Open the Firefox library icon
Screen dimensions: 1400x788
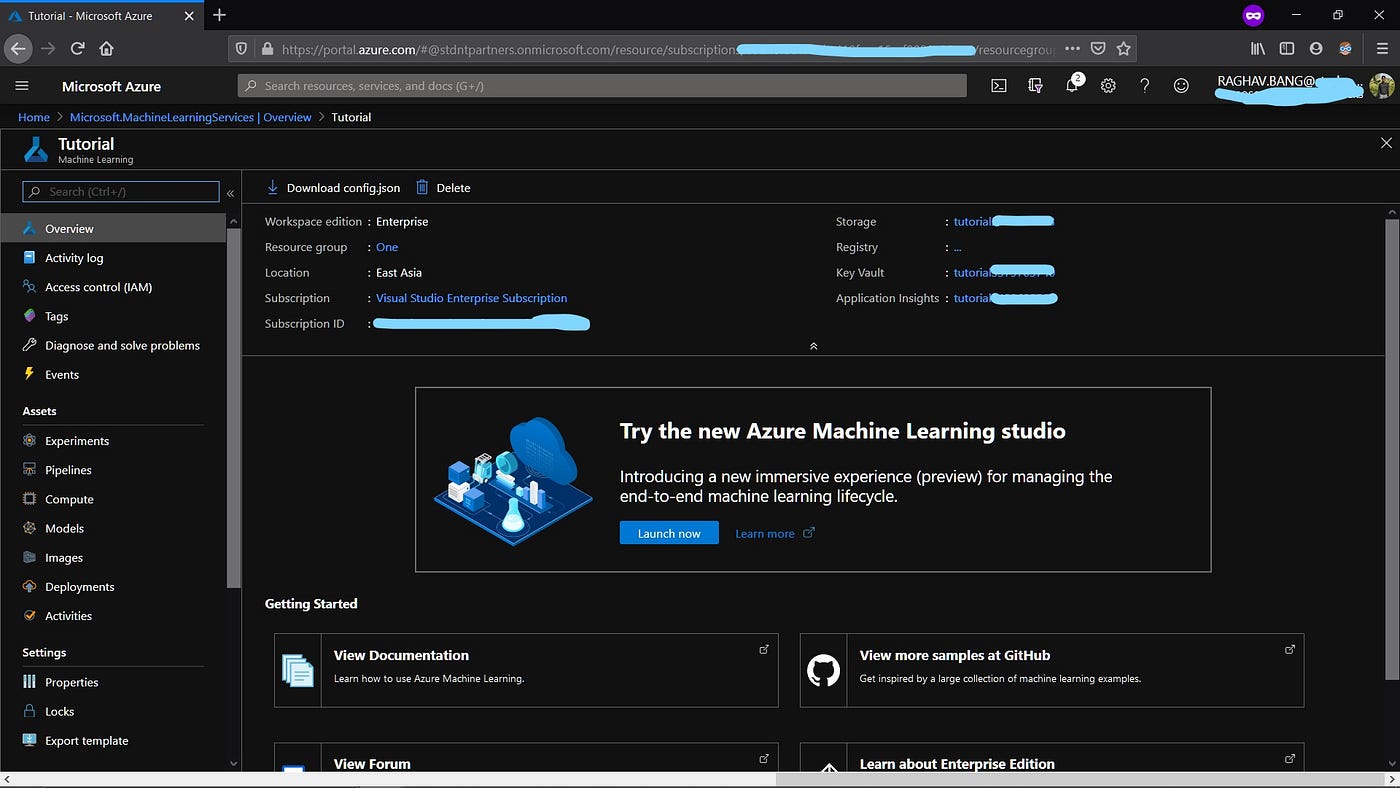1257,48
